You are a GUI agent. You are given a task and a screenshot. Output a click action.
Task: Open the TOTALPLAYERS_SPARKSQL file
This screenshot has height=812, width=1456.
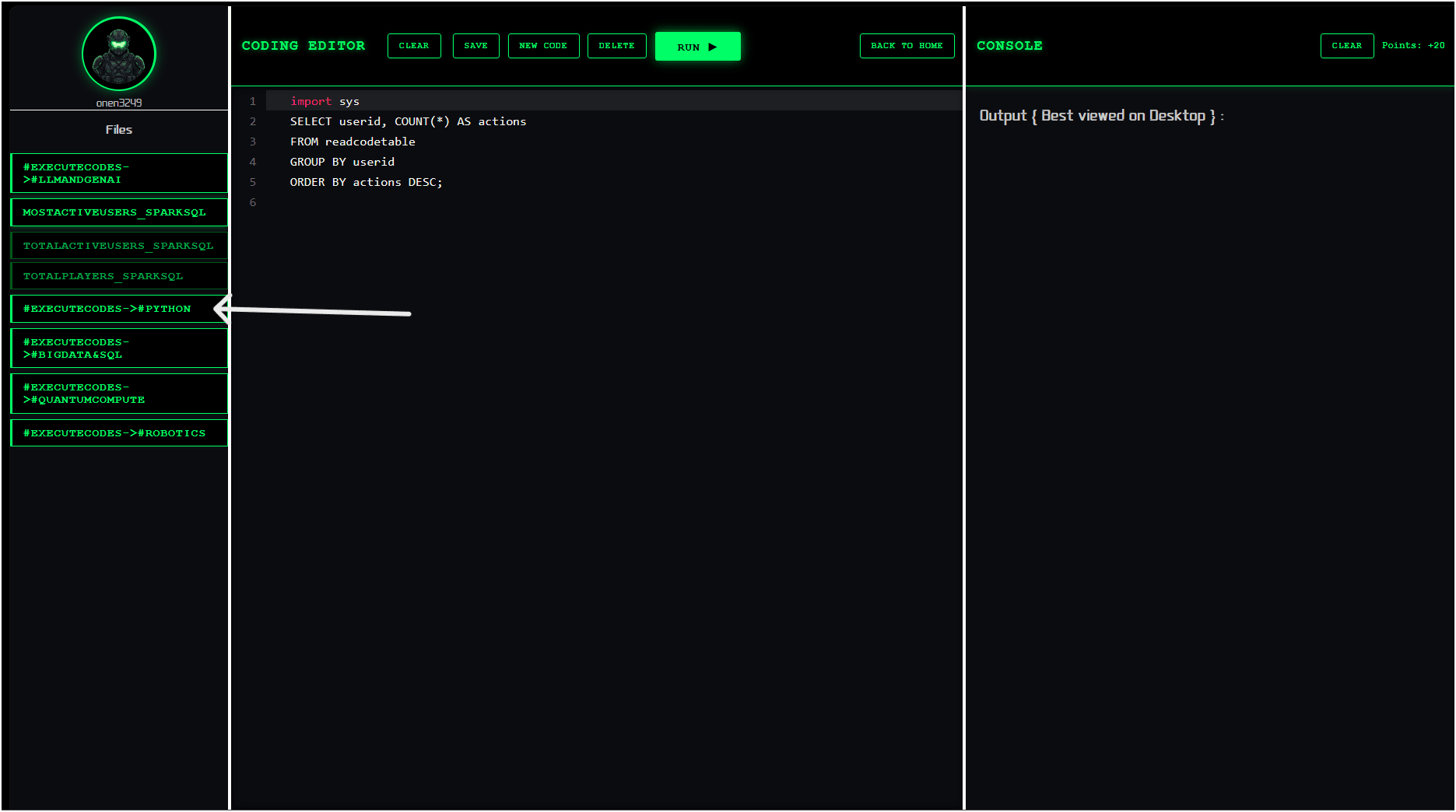(x=119, y=276)
